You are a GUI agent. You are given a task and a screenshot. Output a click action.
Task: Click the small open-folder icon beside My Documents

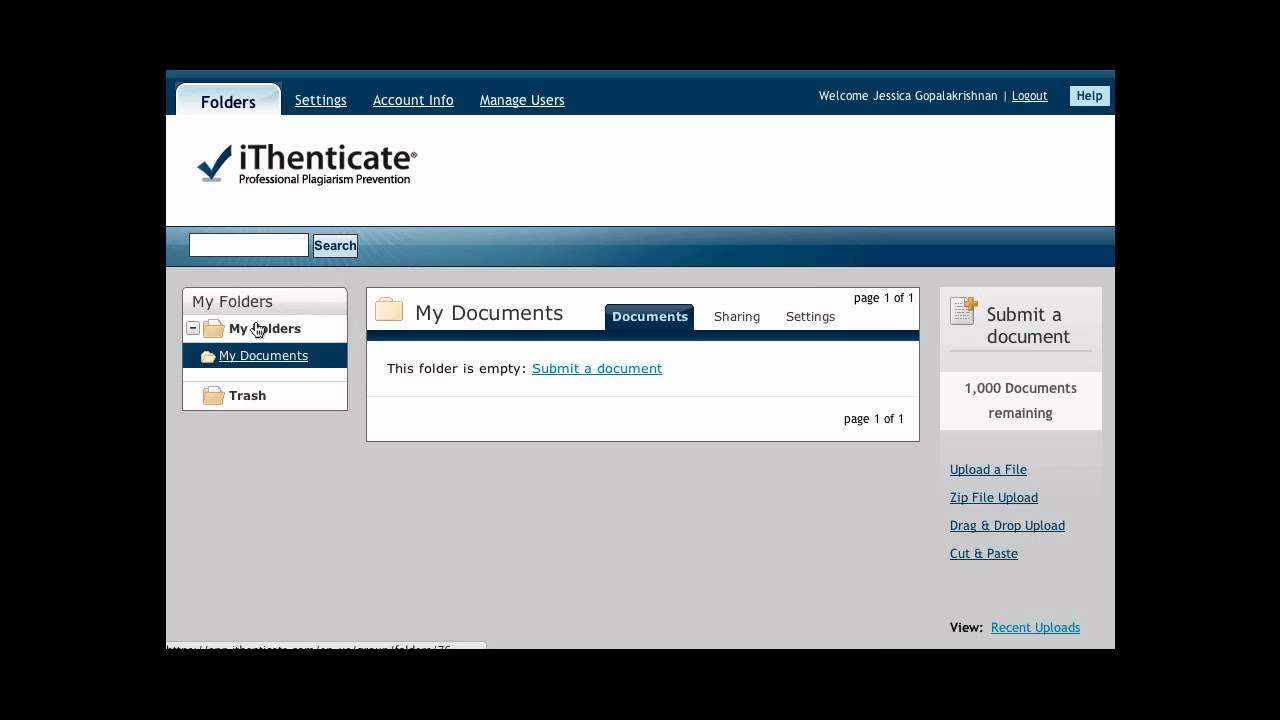208,357
